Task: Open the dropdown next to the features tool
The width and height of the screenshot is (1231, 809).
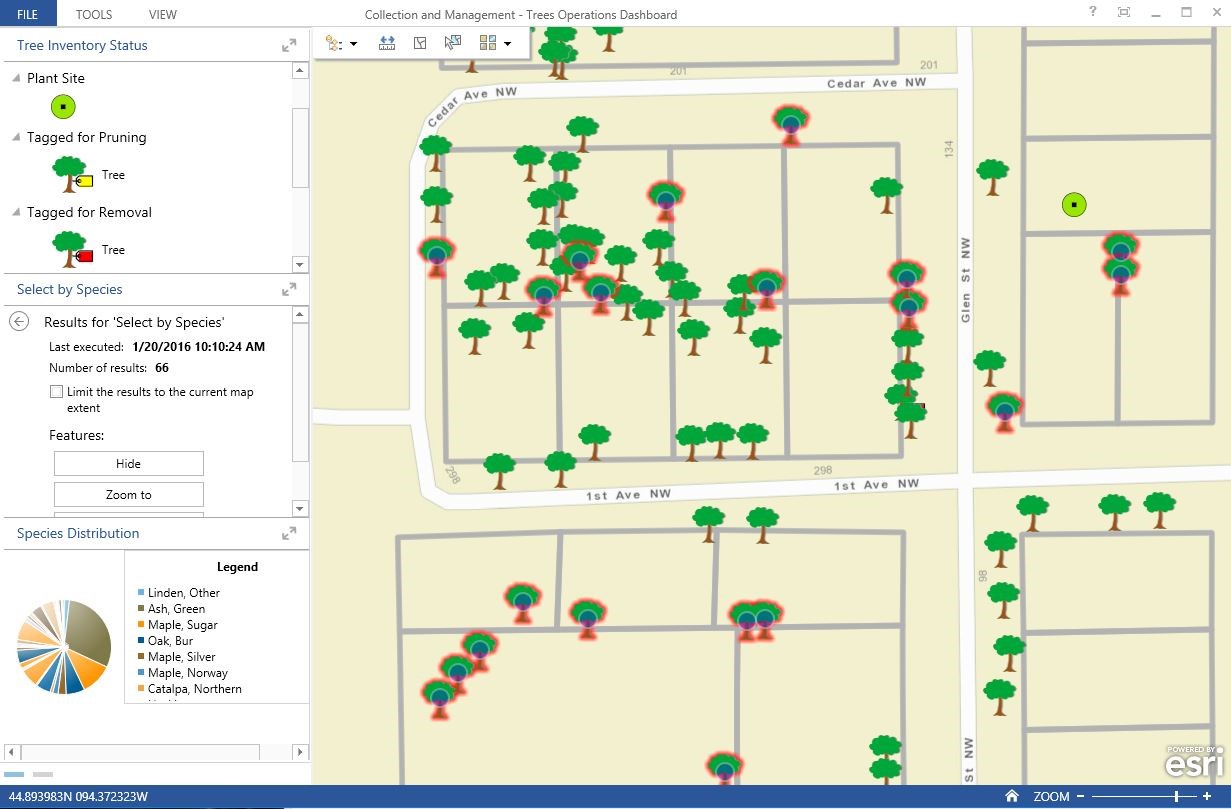Action: point(355,42)
